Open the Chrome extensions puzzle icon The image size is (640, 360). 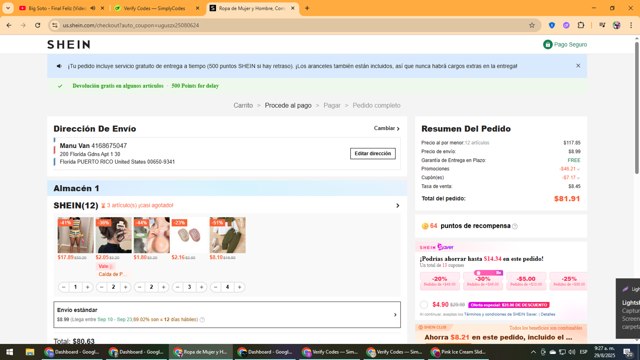point(581,25)
